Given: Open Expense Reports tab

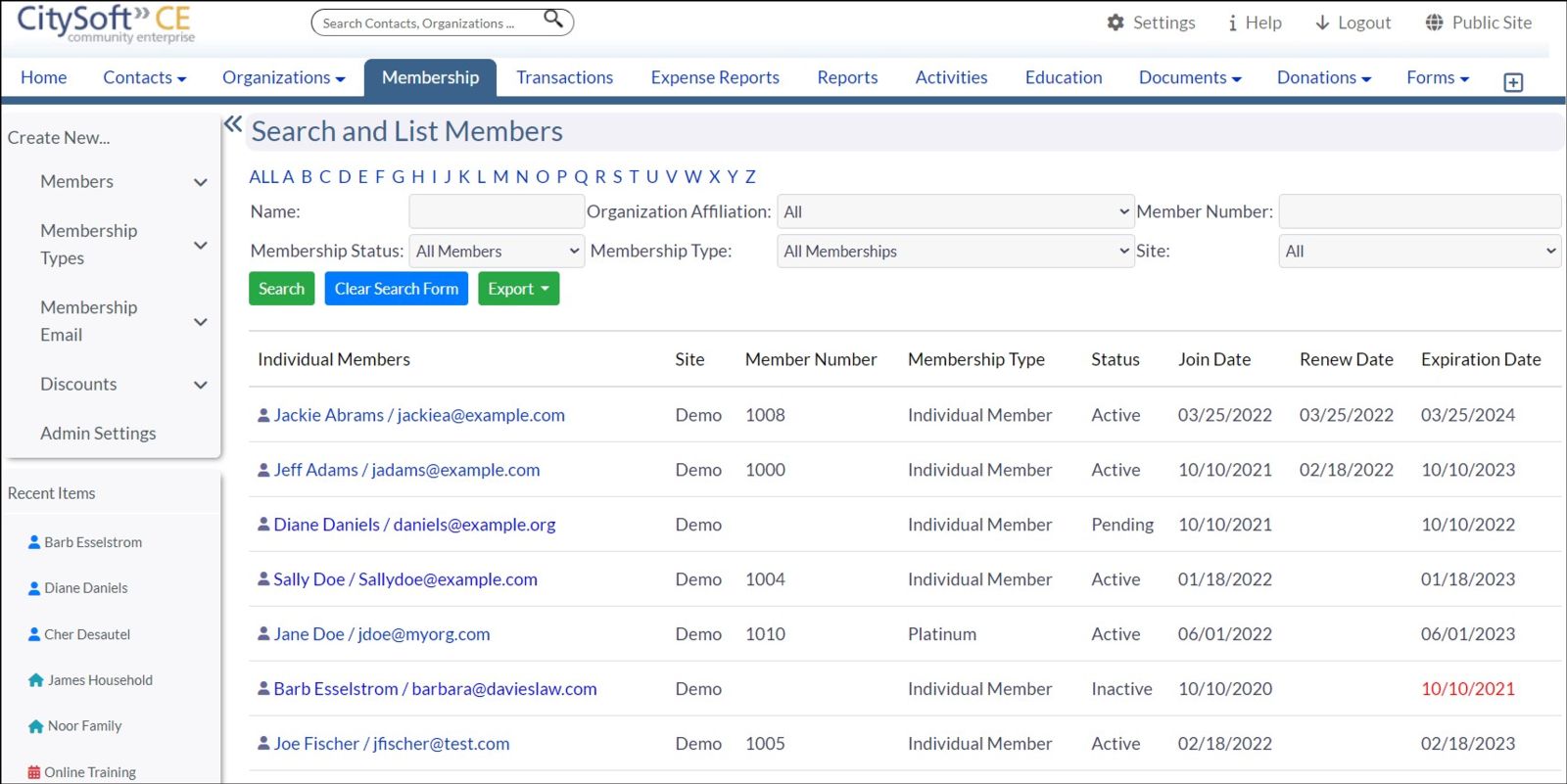Looking at the screenshot, I should pyautogui.click(x=715, y=77).
